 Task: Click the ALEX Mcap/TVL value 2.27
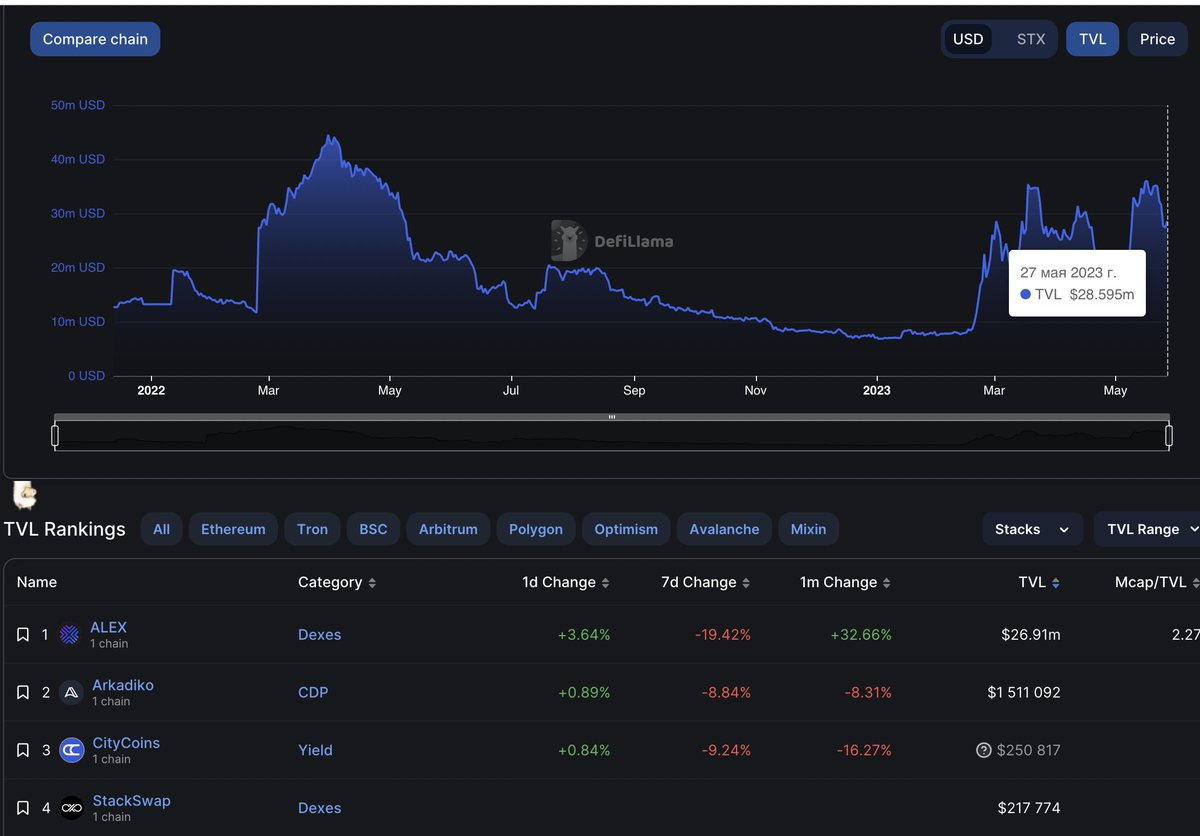click(1185, 635)
